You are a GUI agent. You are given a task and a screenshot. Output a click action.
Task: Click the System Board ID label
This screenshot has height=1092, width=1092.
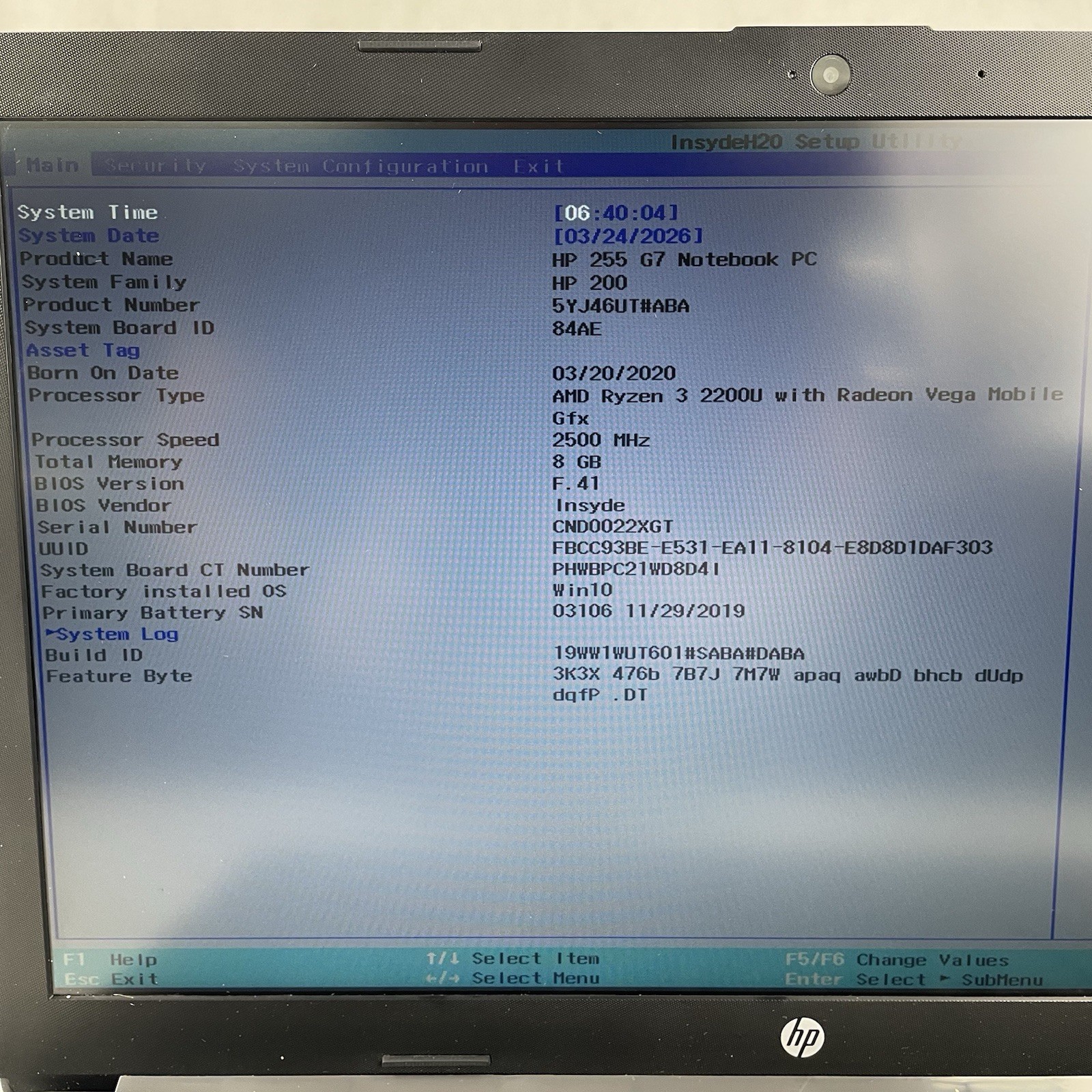[x=120, y=328]
